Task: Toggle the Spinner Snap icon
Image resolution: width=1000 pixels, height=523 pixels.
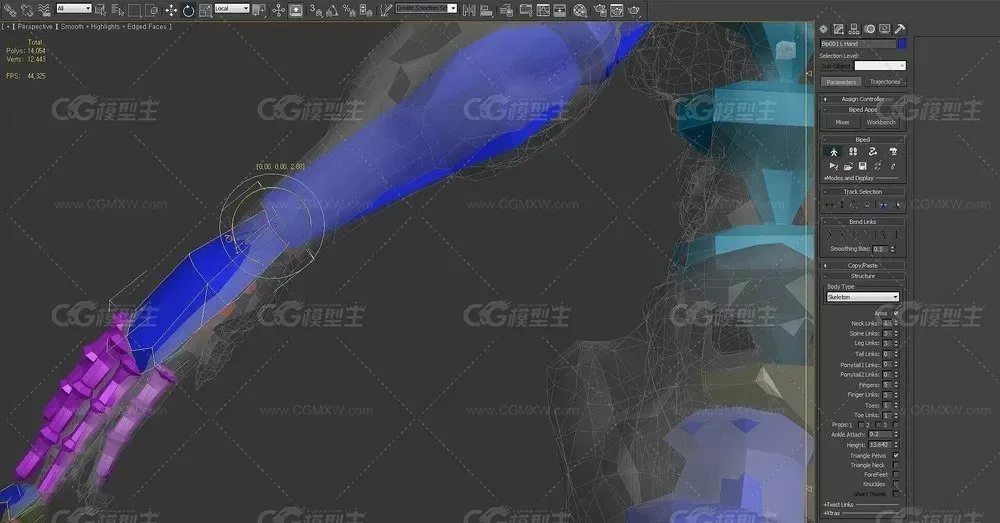Action: [365, 10]
